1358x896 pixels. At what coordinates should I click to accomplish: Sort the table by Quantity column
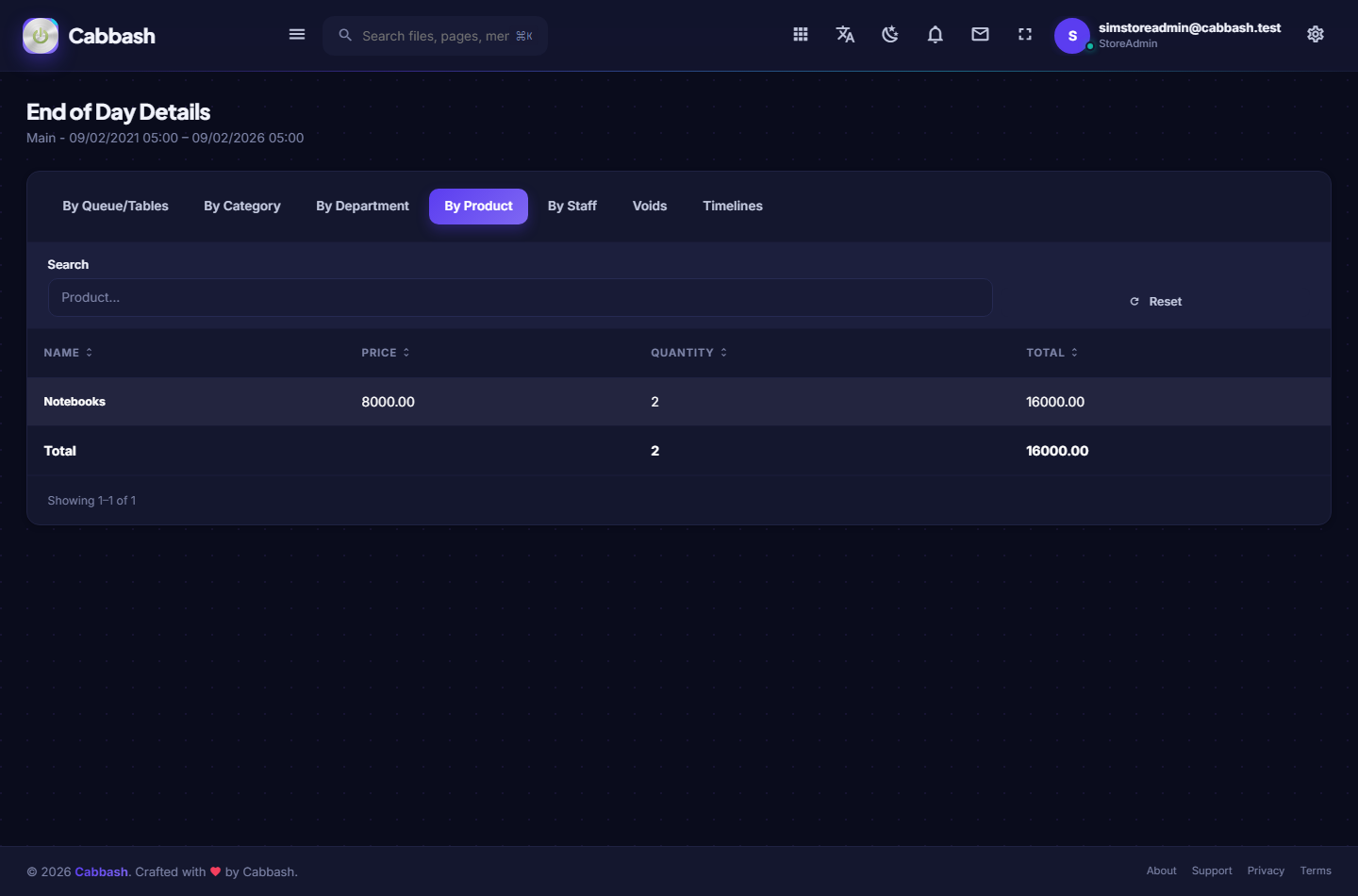pyautogui.click(x=689, y=353)
